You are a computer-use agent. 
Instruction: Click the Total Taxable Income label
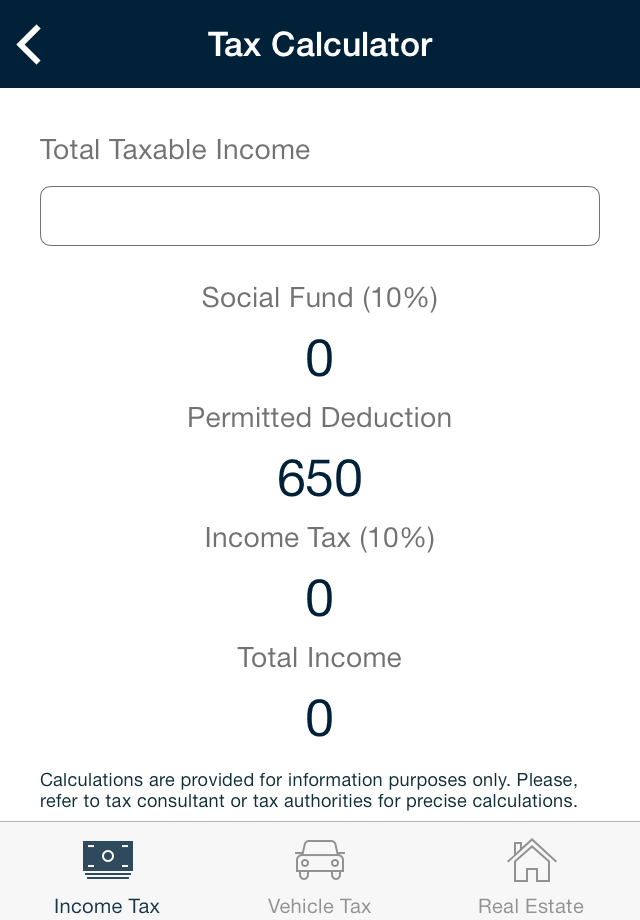coord(175,149)
